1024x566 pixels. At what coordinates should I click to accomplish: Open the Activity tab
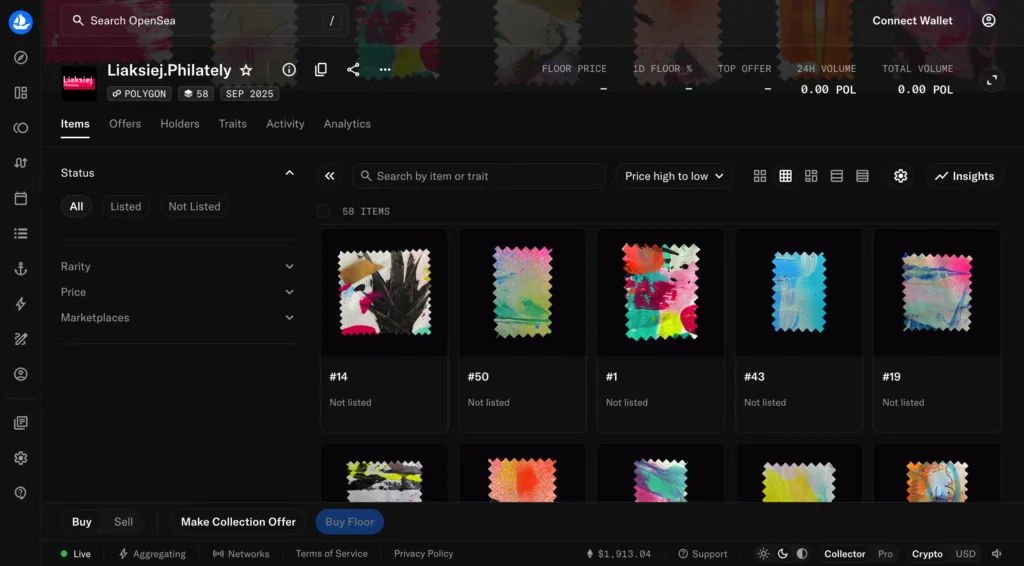(x=285, y=123)
